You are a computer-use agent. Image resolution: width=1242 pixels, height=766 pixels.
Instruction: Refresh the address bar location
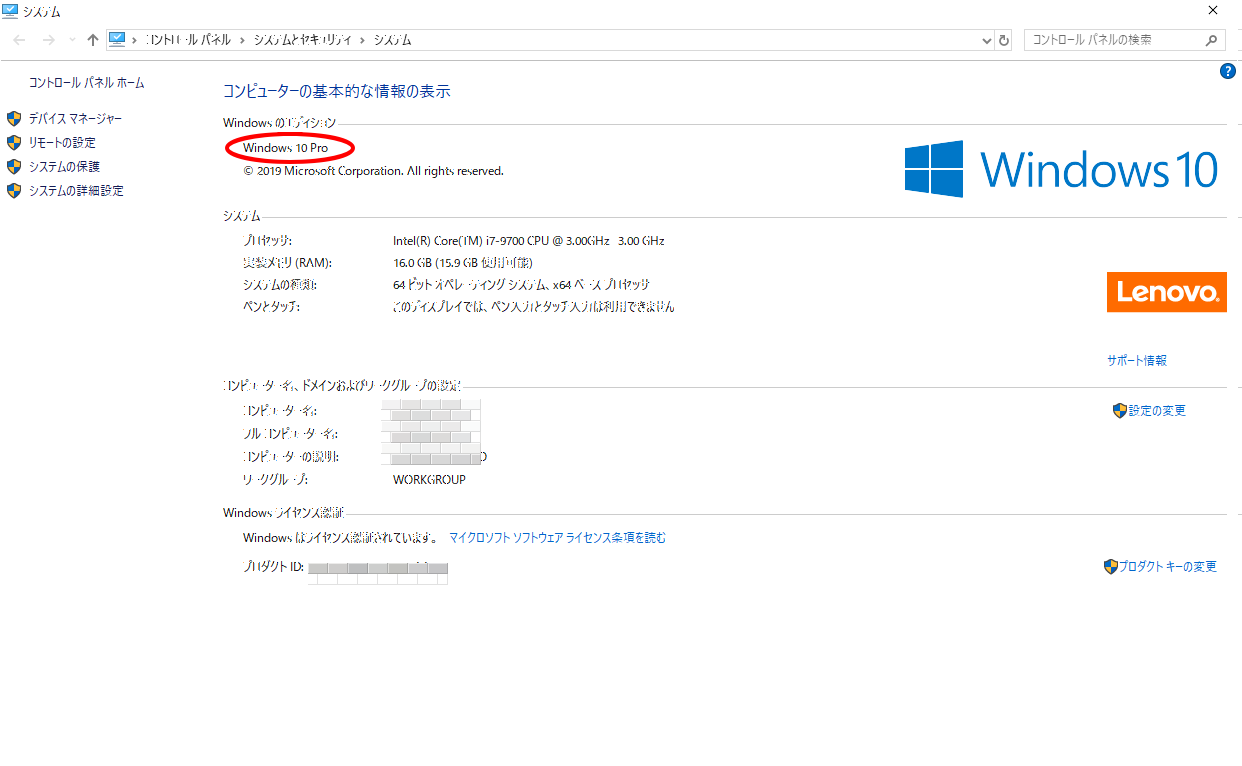(x=1005, y=40)
